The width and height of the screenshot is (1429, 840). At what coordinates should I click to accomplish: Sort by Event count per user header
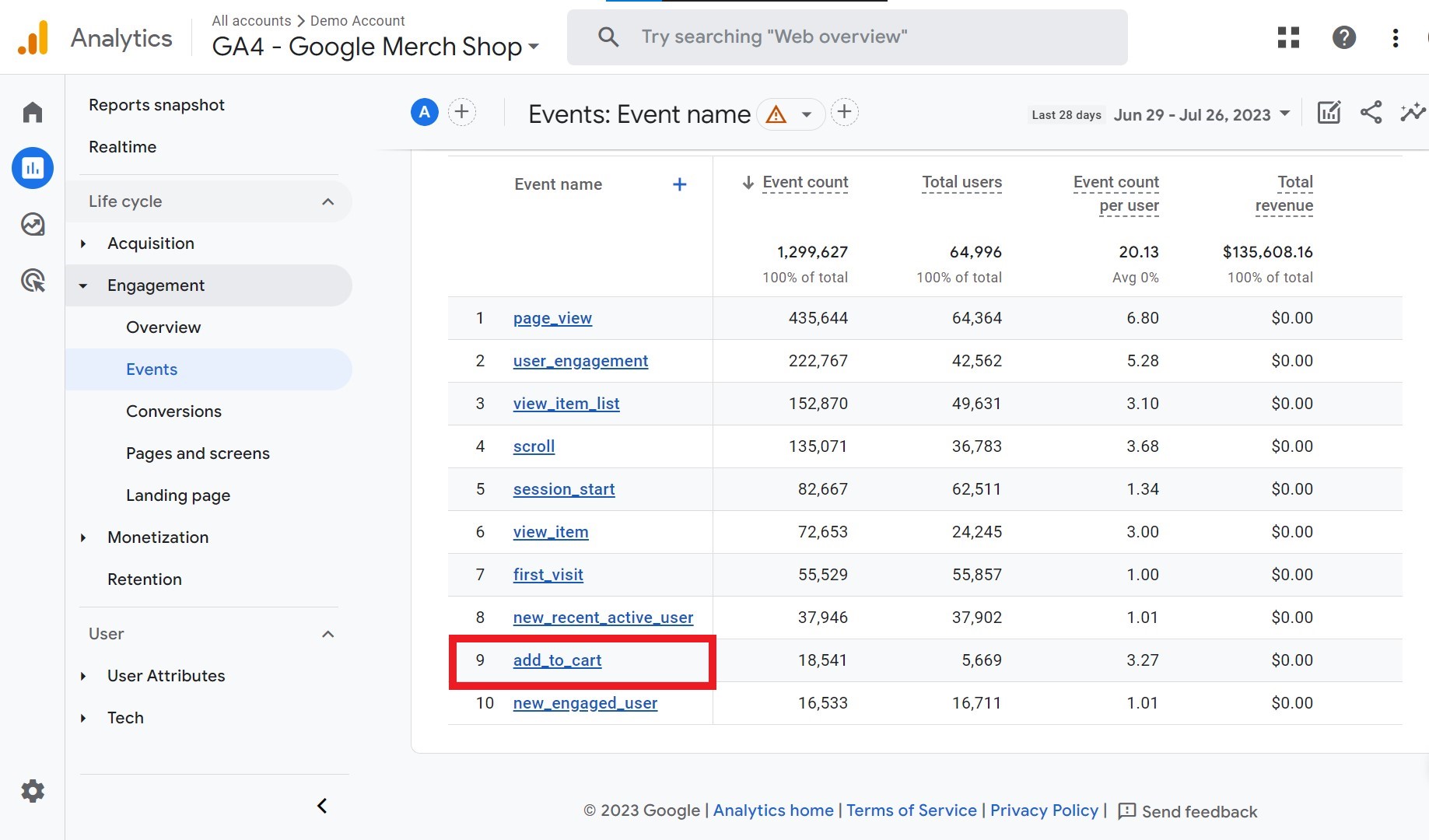(x=1116, y=194)
